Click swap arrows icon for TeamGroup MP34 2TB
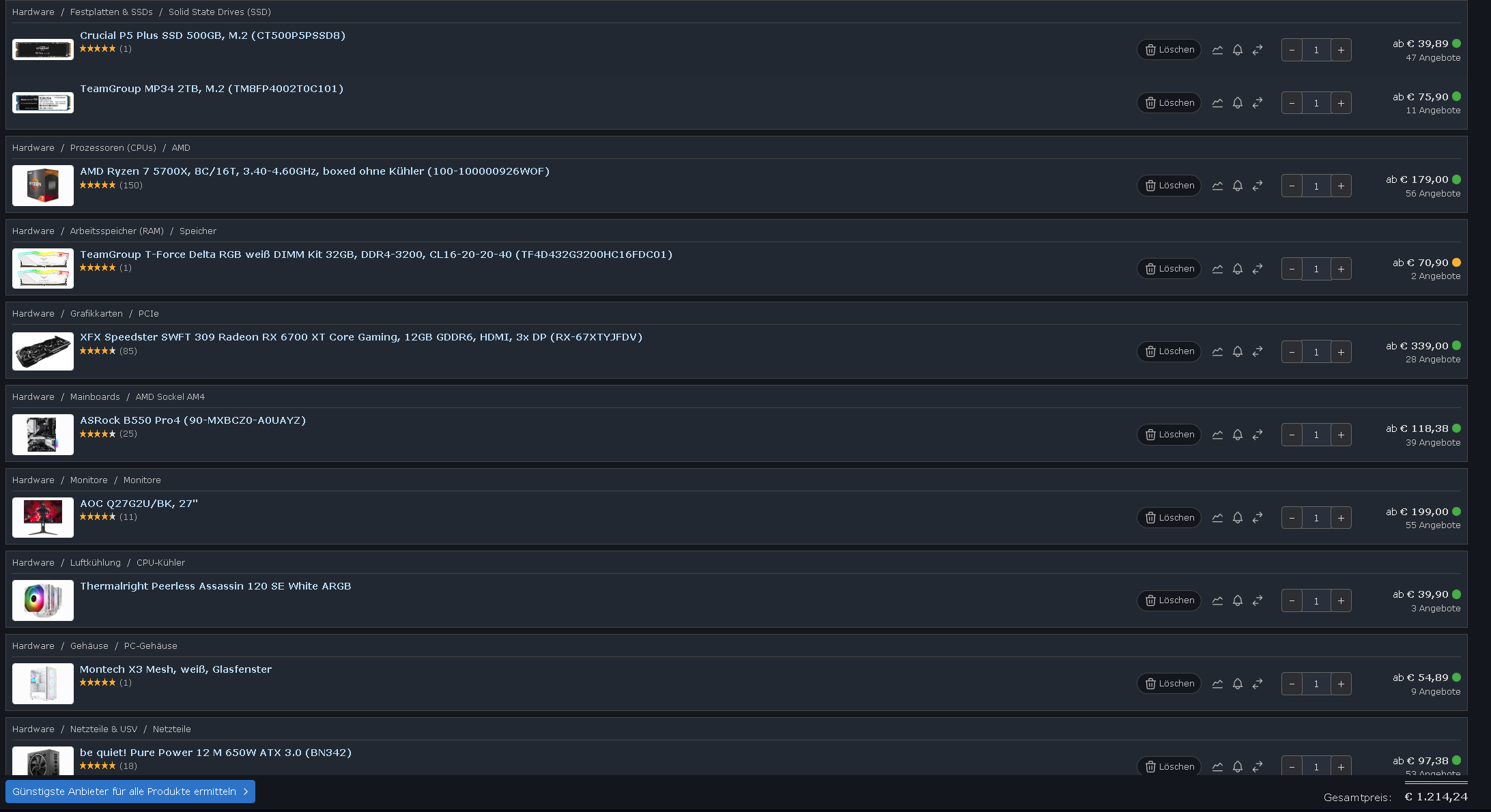 1258,103
